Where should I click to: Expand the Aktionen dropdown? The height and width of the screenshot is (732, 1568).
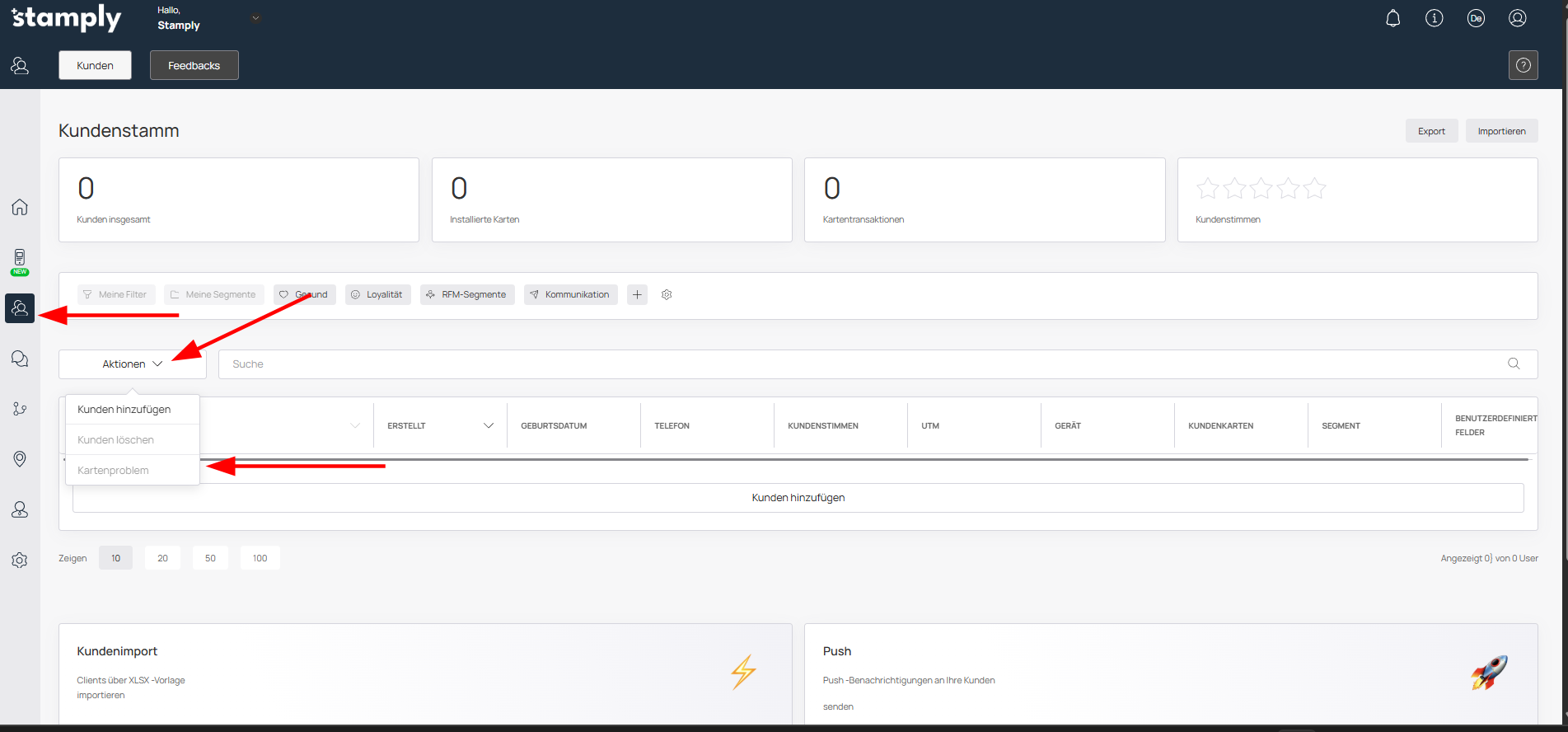[x=132, y=364]
